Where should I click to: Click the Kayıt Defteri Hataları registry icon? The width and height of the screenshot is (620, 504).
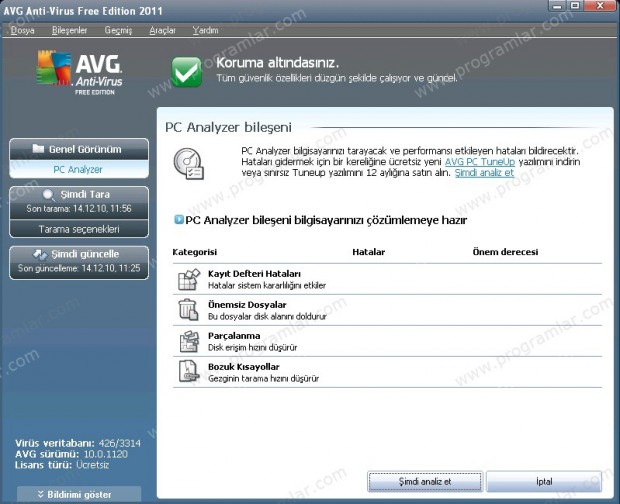[x=189, y=279]
